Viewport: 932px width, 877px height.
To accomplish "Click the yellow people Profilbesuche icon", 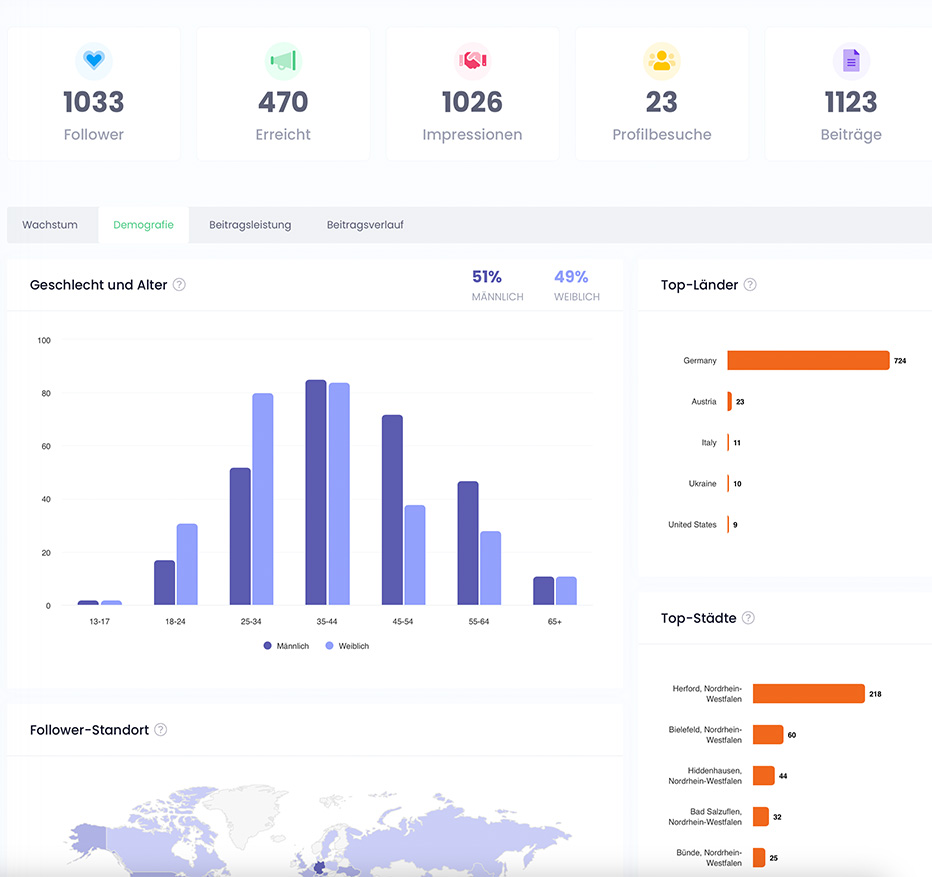I will tap(662, 61).
